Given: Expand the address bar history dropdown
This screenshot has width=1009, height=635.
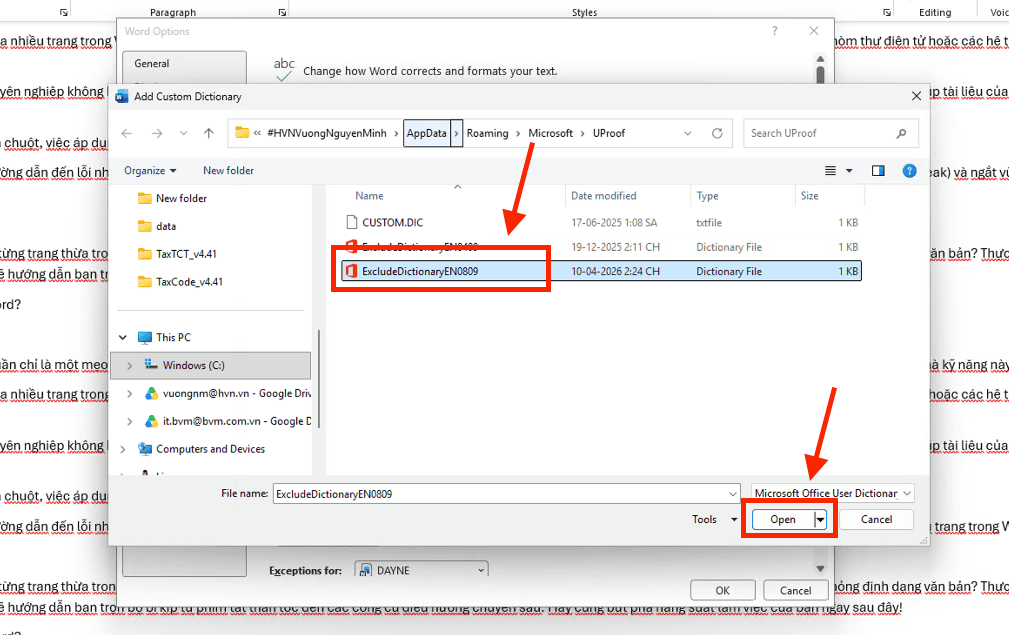Looking at the screenshot, I should point(687,133).
